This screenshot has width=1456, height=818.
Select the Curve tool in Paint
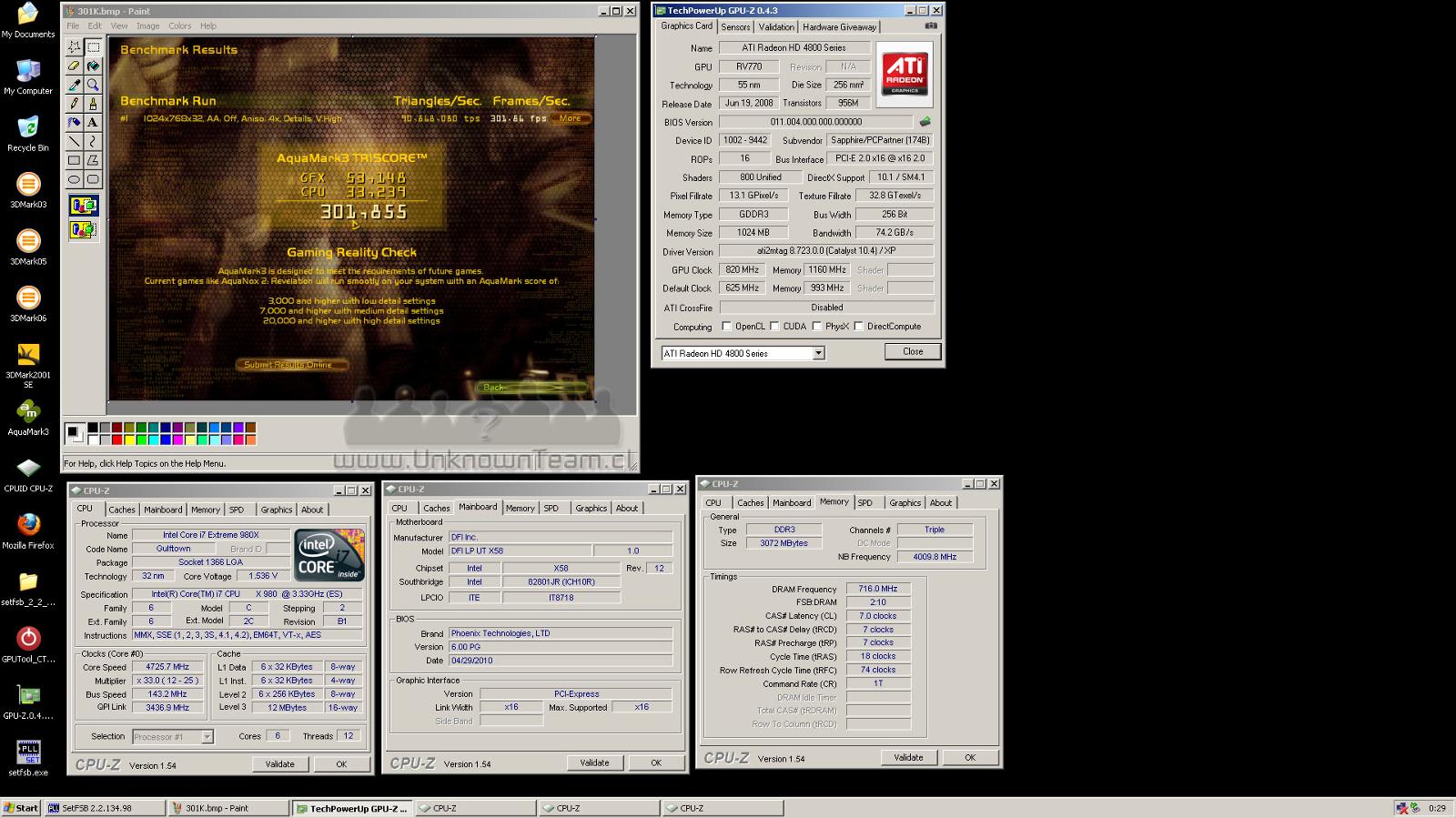(x=93, y=141)
